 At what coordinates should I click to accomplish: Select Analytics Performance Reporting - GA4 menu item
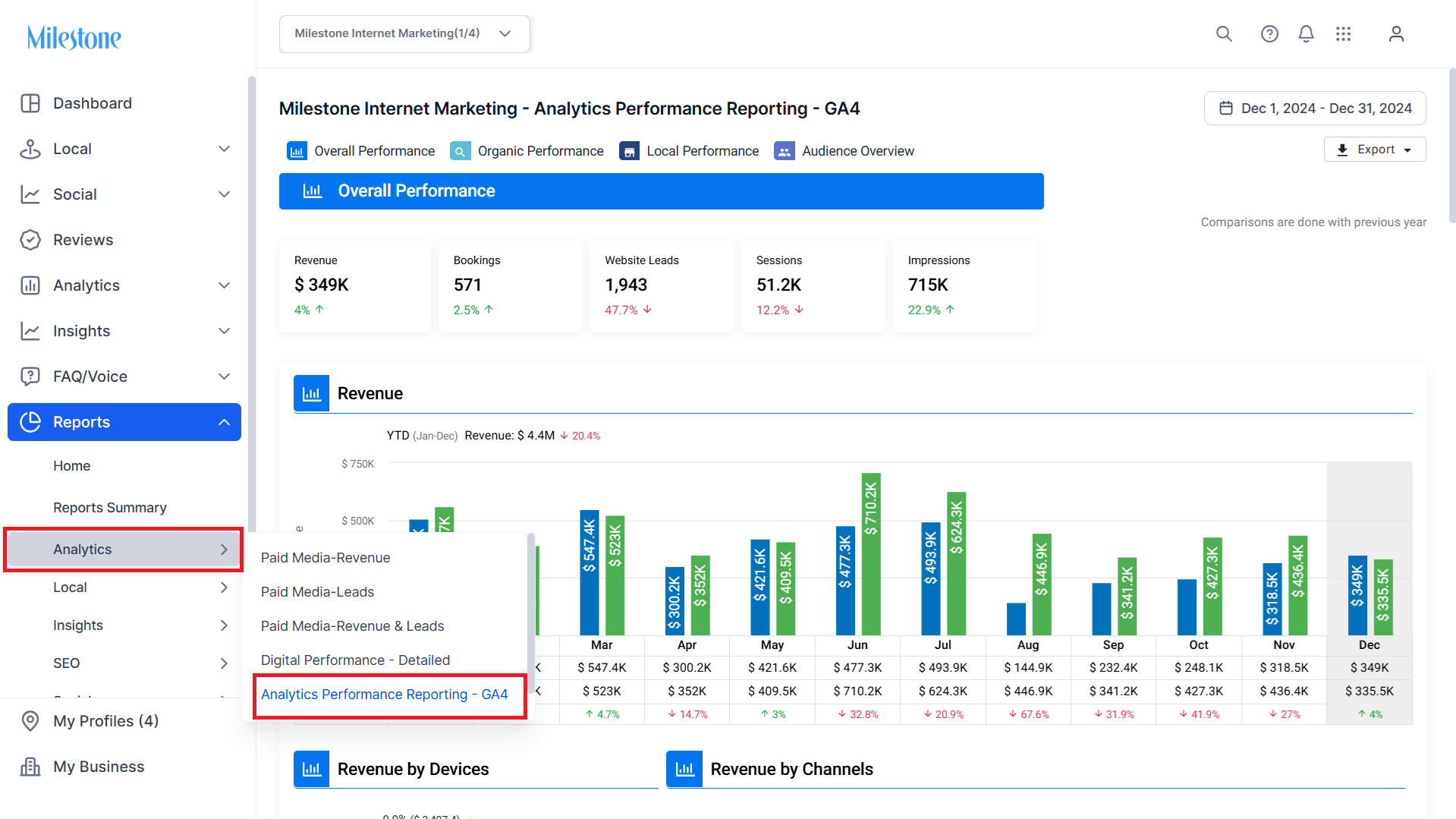click(x=385, y=695)
